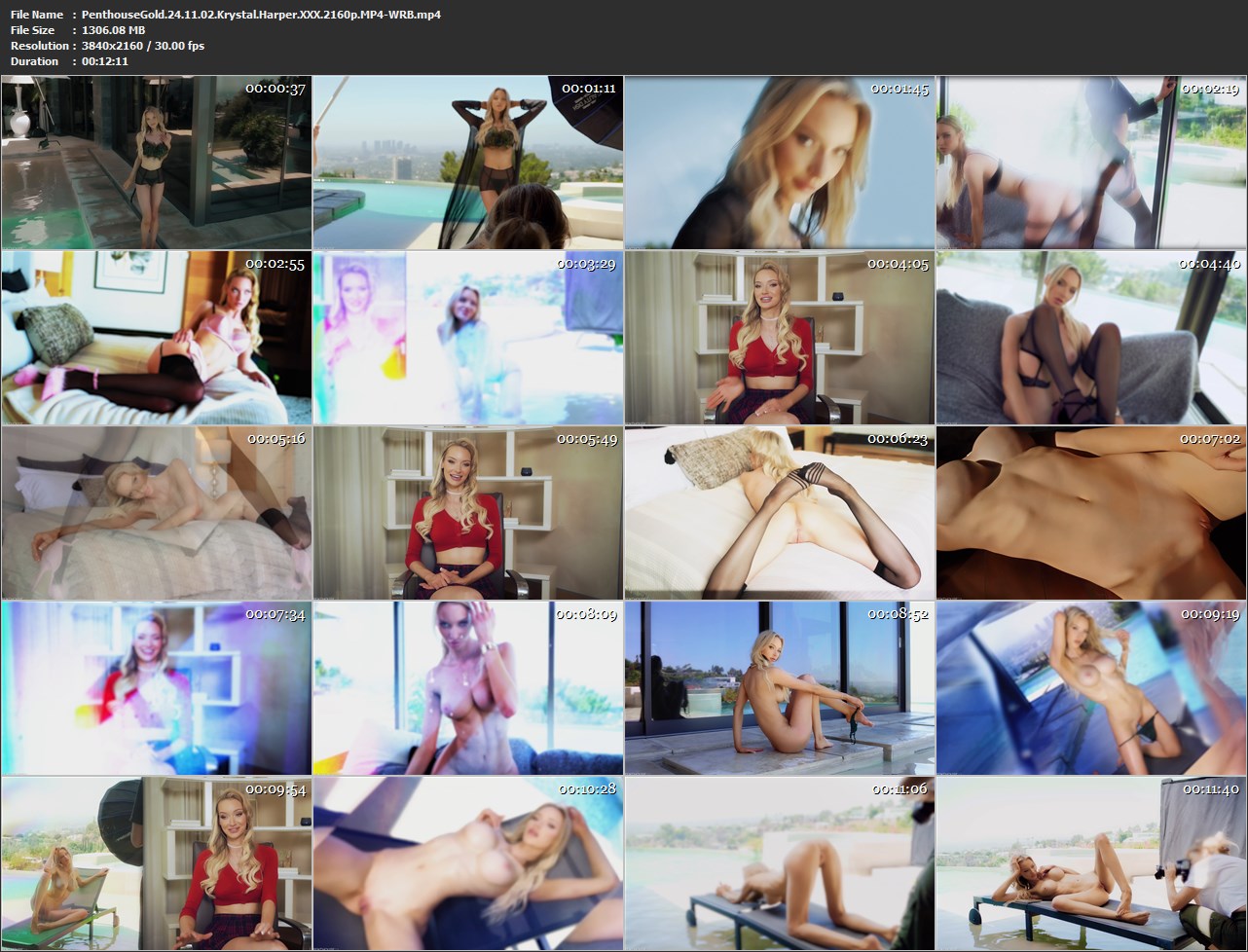
Task: Click the frame timestamped 00:09:19
Action: [1091, 688]
